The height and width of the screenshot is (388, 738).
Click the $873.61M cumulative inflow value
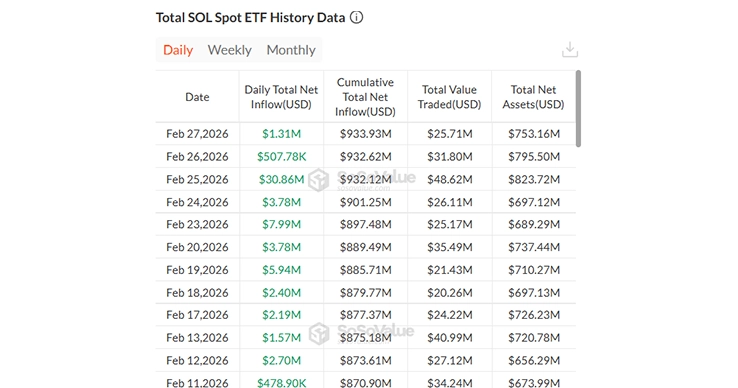click(x=366, y=360)
